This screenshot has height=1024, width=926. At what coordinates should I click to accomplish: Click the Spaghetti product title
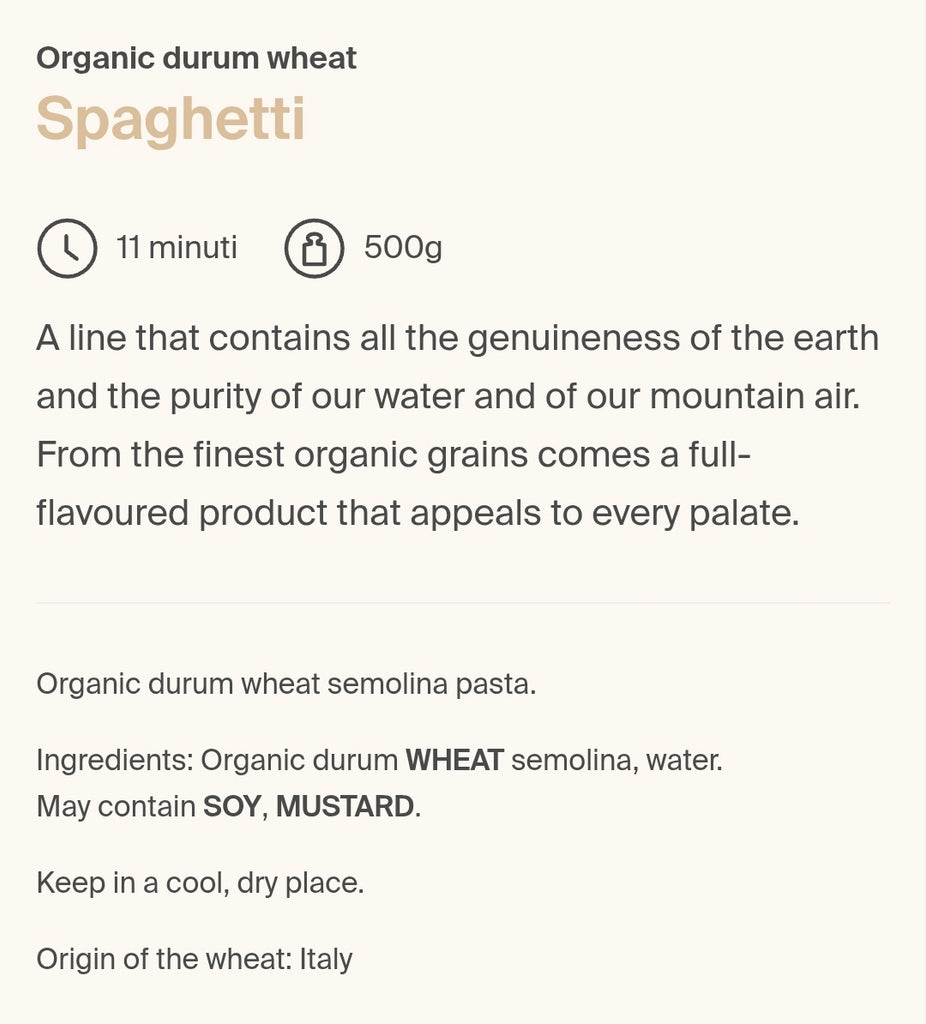click(171, 119)
